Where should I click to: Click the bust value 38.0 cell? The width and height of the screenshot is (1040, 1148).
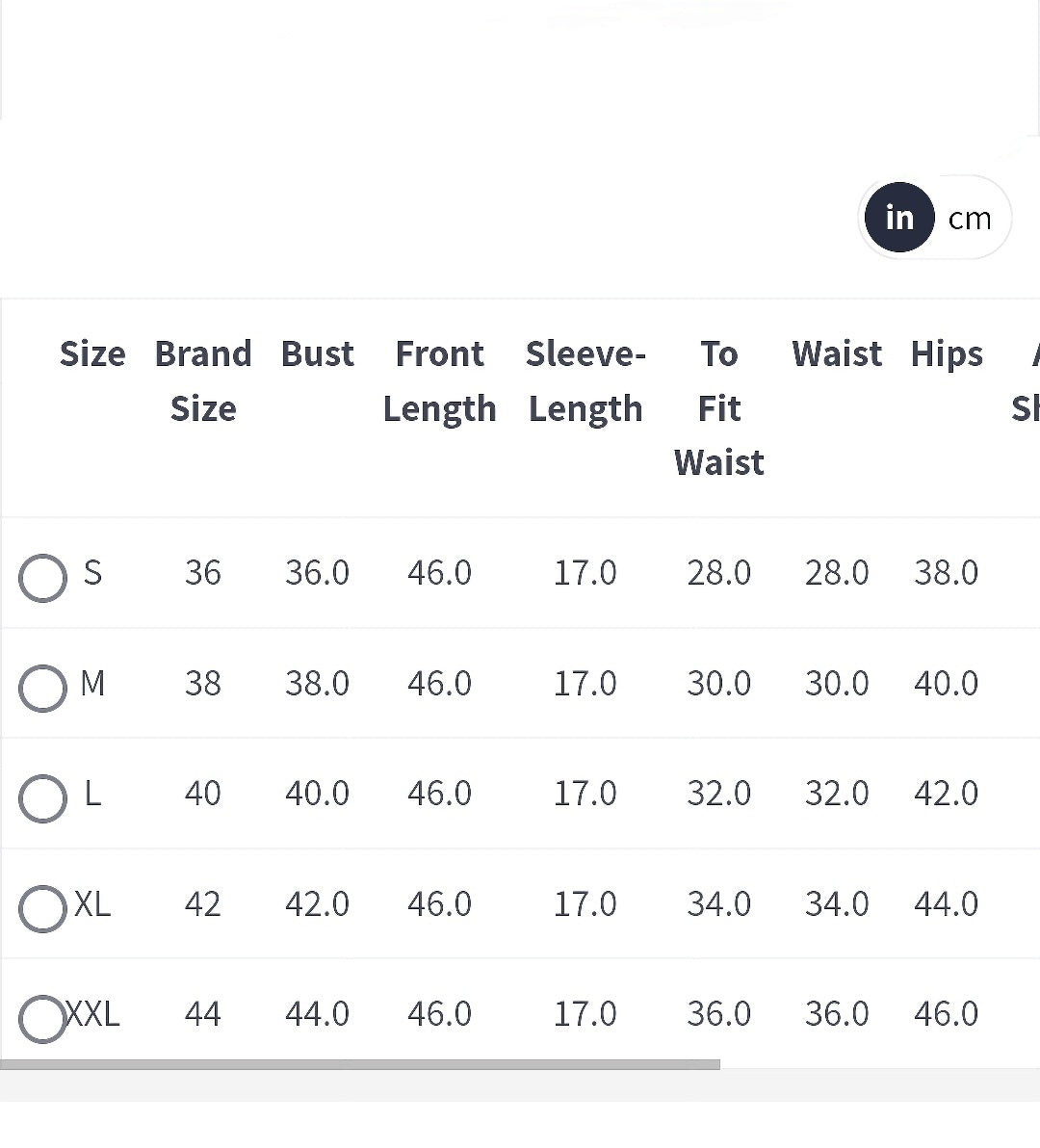pyautogui.click(x=318, y=683)
